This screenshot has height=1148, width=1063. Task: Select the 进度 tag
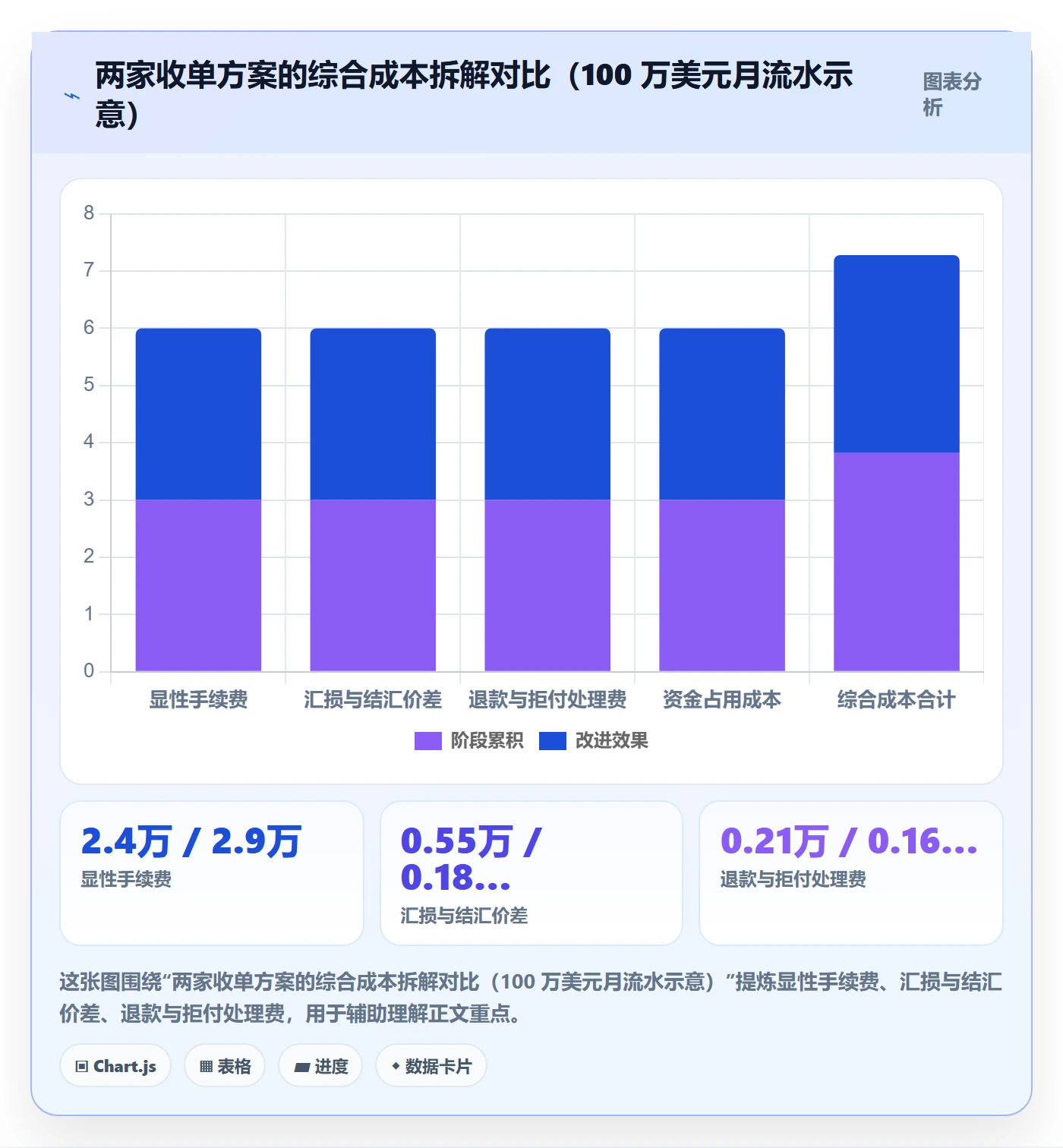coord(320,1066)
